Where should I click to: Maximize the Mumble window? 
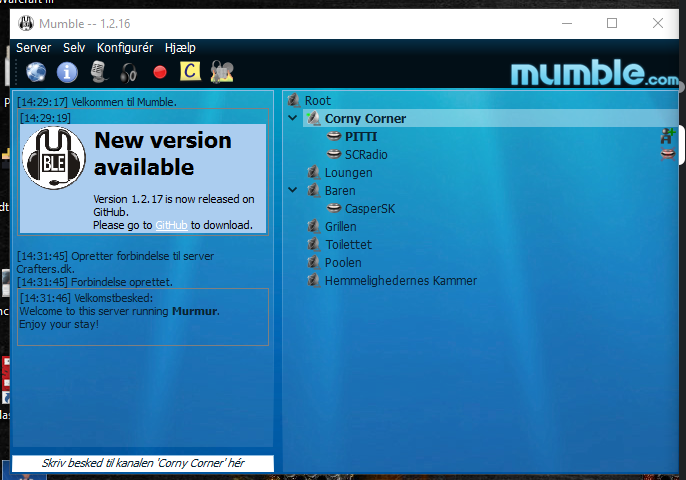coord(612,23)
